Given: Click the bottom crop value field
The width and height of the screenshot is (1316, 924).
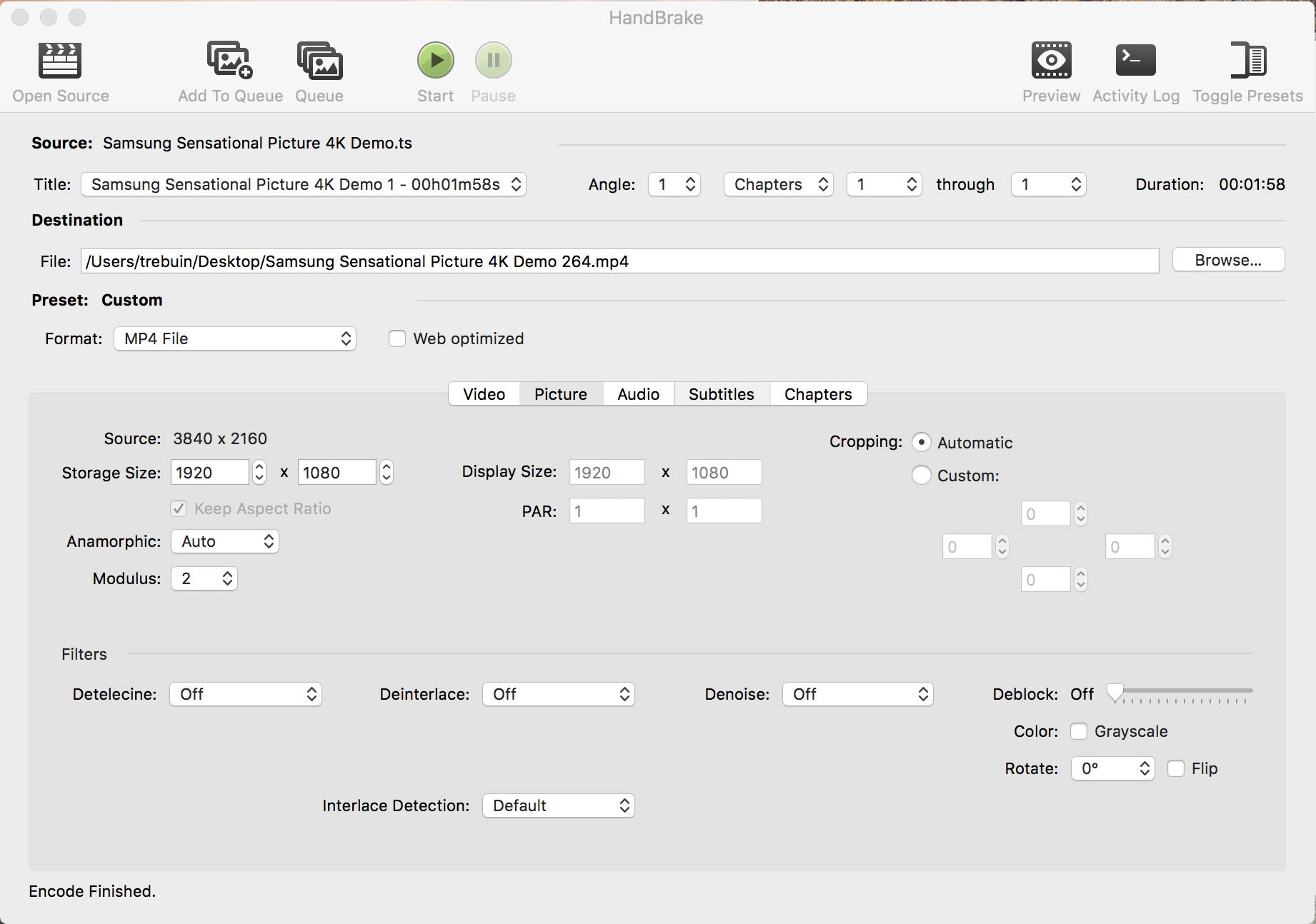Looking at the screenshot, I should click(1046, 580).
